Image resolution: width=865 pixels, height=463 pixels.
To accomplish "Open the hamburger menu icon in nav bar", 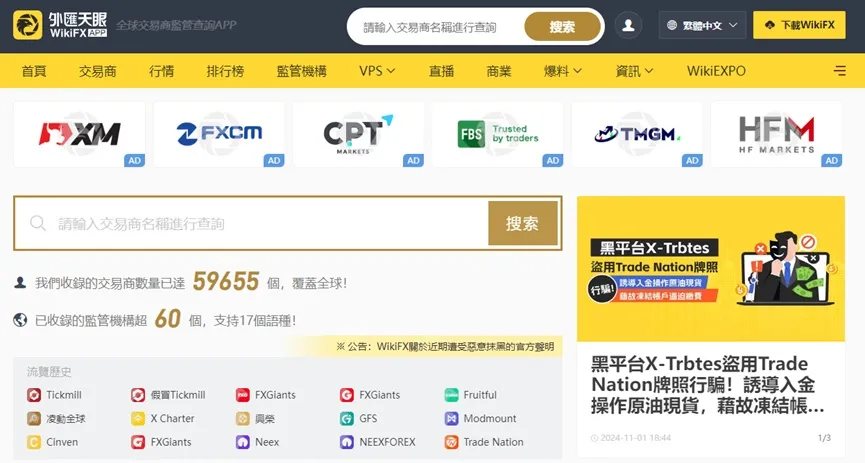I will pyautogui.click(x=840, y=71).
